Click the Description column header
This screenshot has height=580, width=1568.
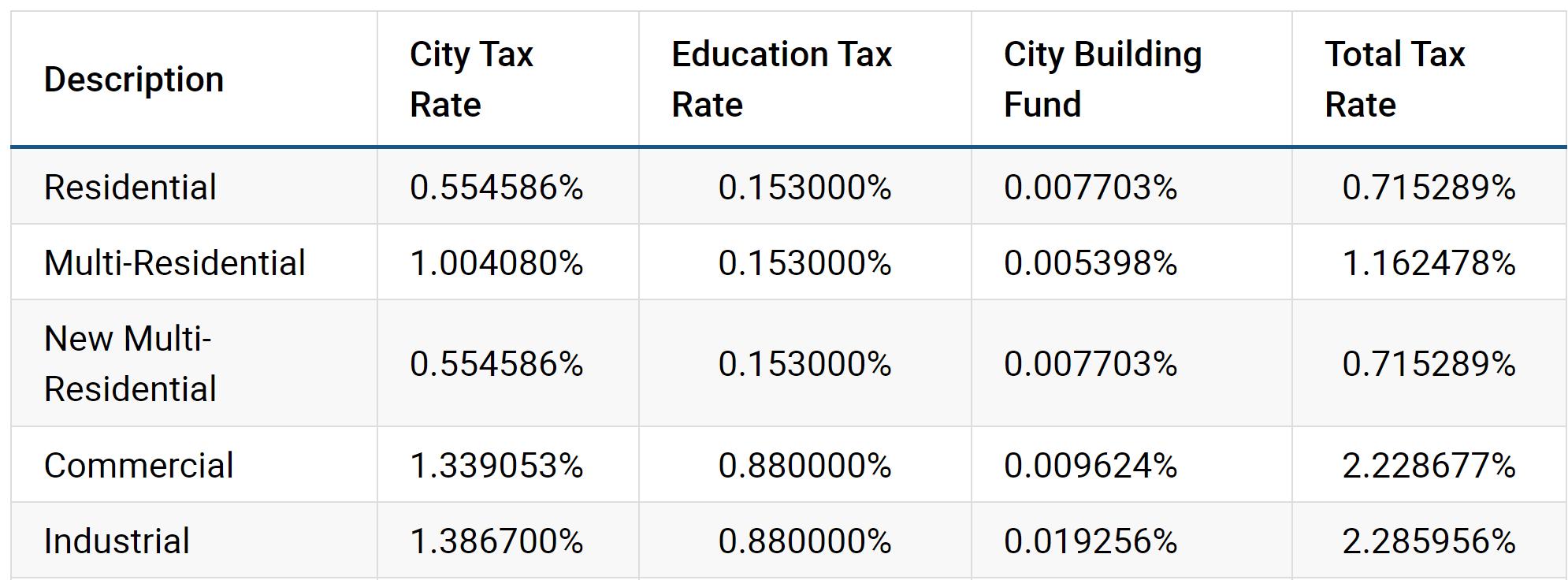(134, 80)
